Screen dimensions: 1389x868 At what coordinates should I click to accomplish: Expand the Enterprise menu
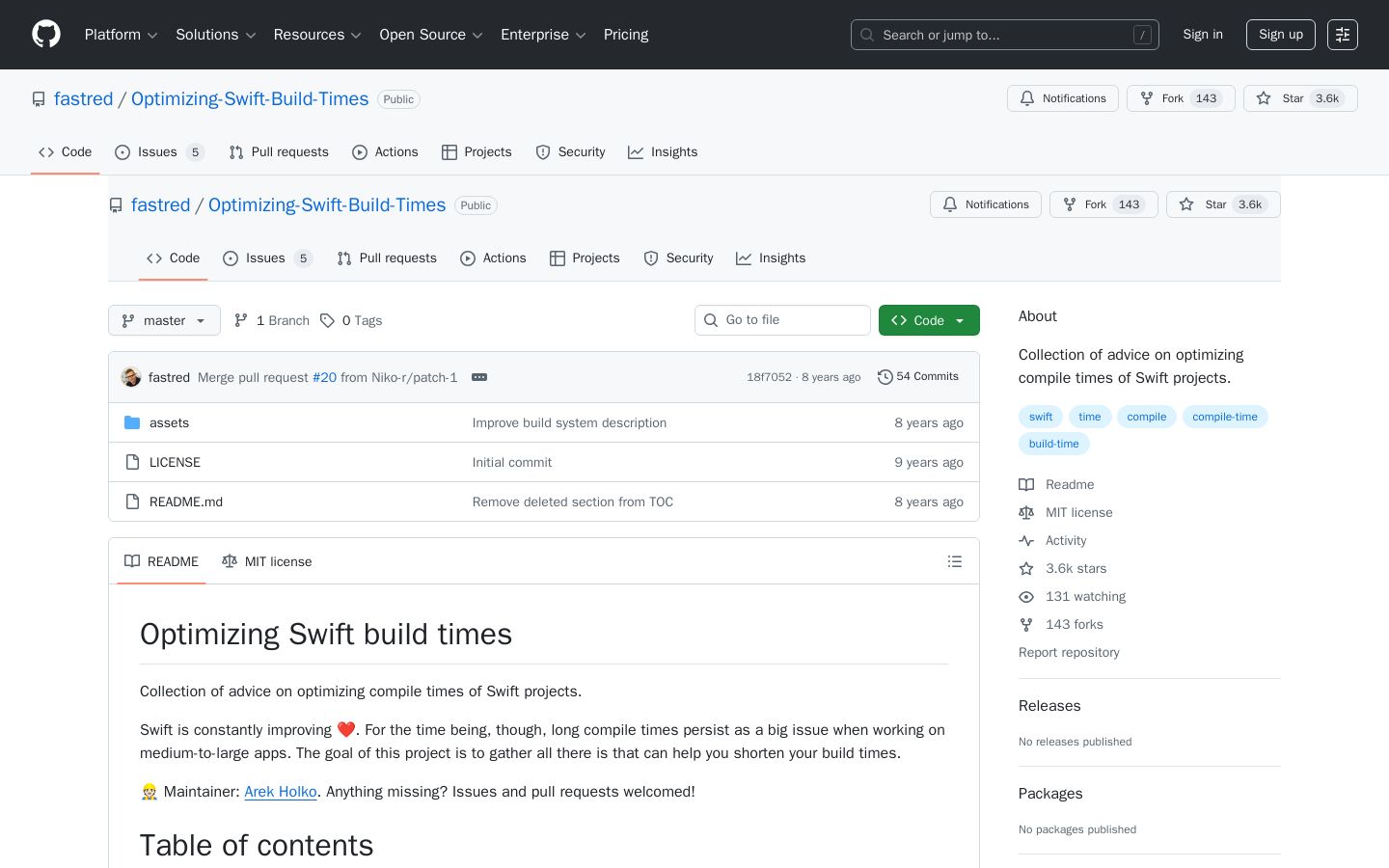click(x=544, y=35)
